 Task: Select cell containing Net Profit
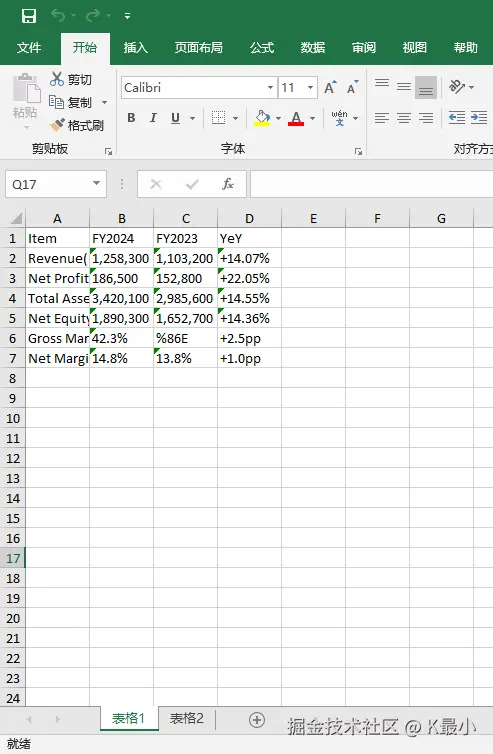(x=57, y=278)
